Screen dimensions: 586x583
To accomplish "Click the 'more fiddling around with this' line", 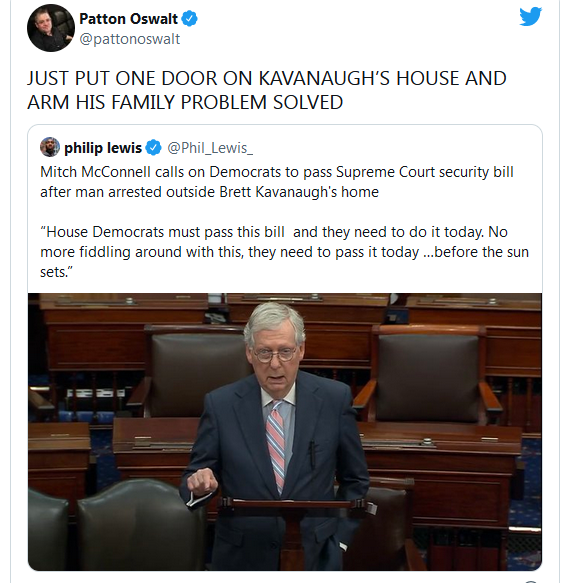I will pos(284,252).
